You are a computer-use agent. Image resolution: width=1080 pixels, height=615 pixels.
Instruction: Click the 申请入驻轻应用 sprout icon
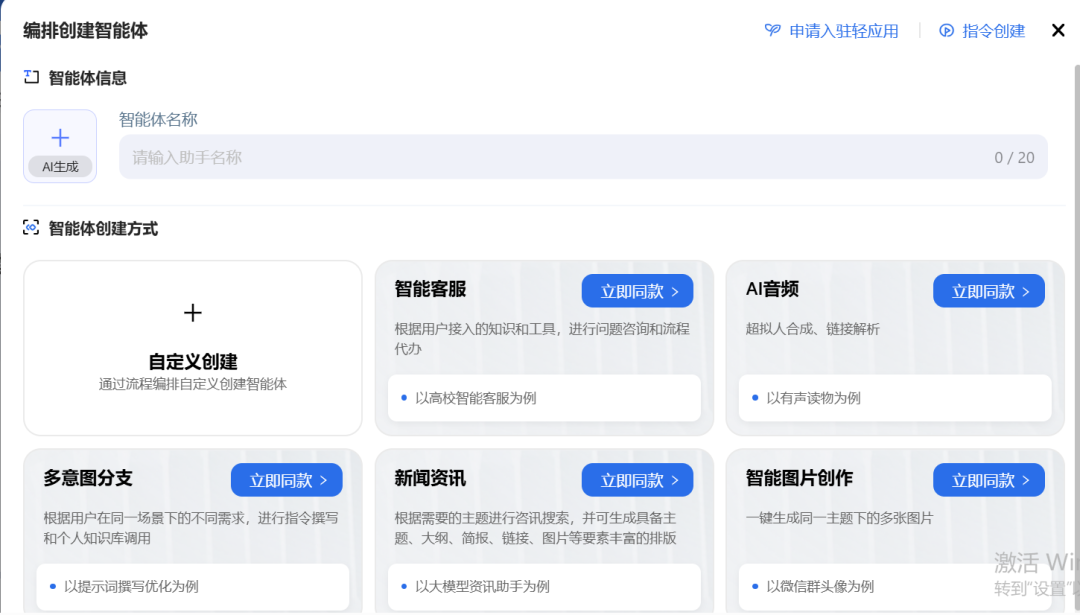(x=773, y=30)
